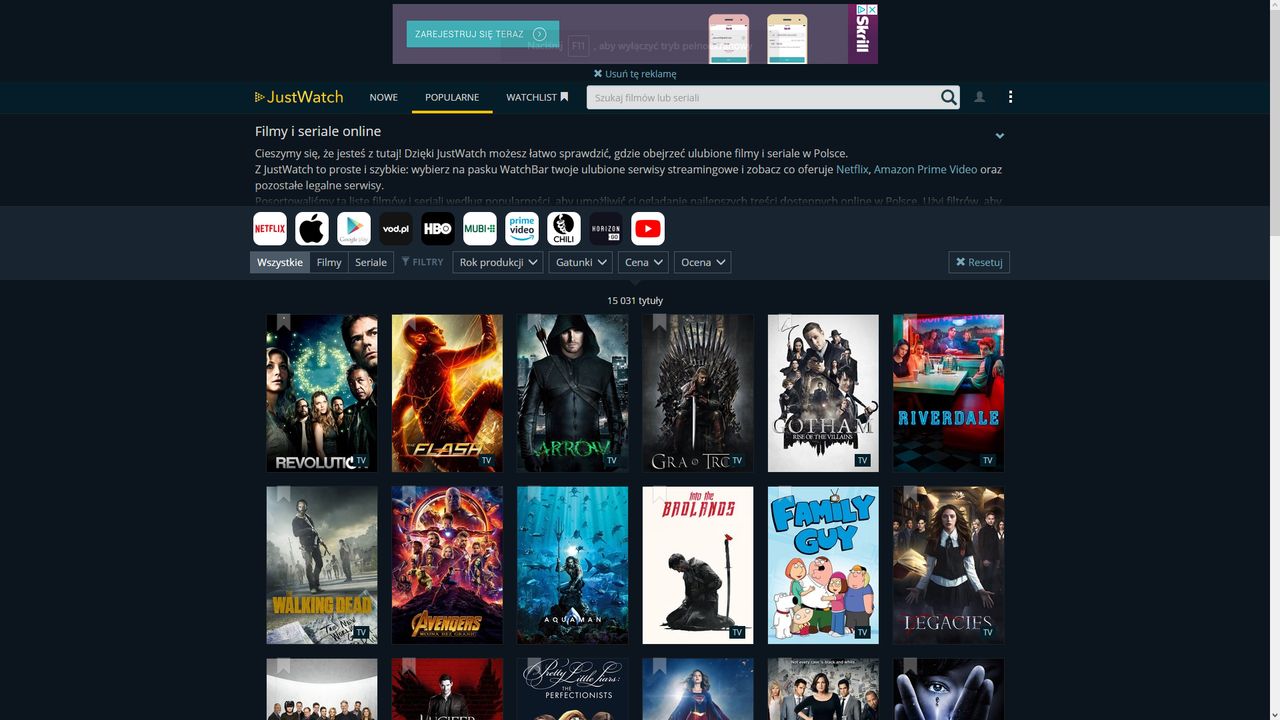1280x720 pixels.
Task: Open the Gatunki genre dropdown
Action: [581, 262]
